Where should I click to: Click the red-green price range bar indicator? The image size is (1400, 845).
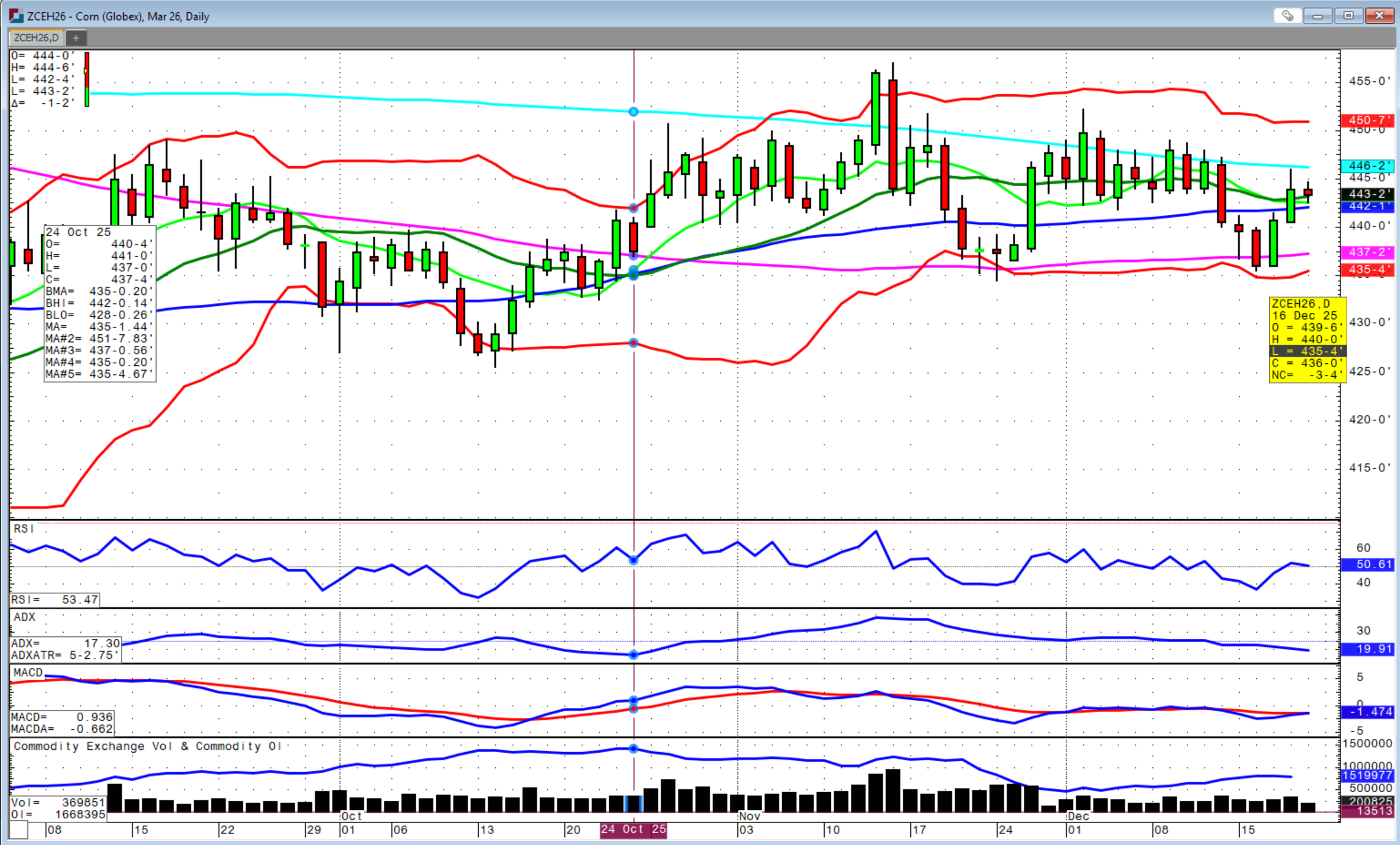click(87, 79)
